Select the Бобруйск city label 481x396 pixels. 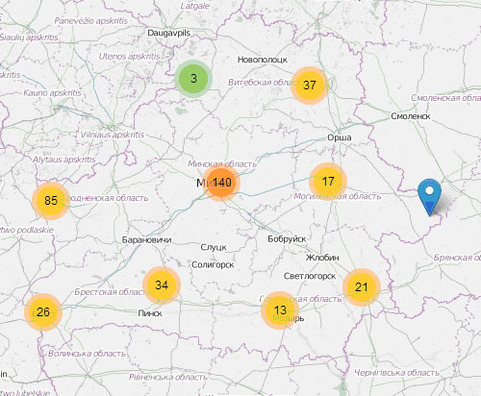click(x=287, y=239)
